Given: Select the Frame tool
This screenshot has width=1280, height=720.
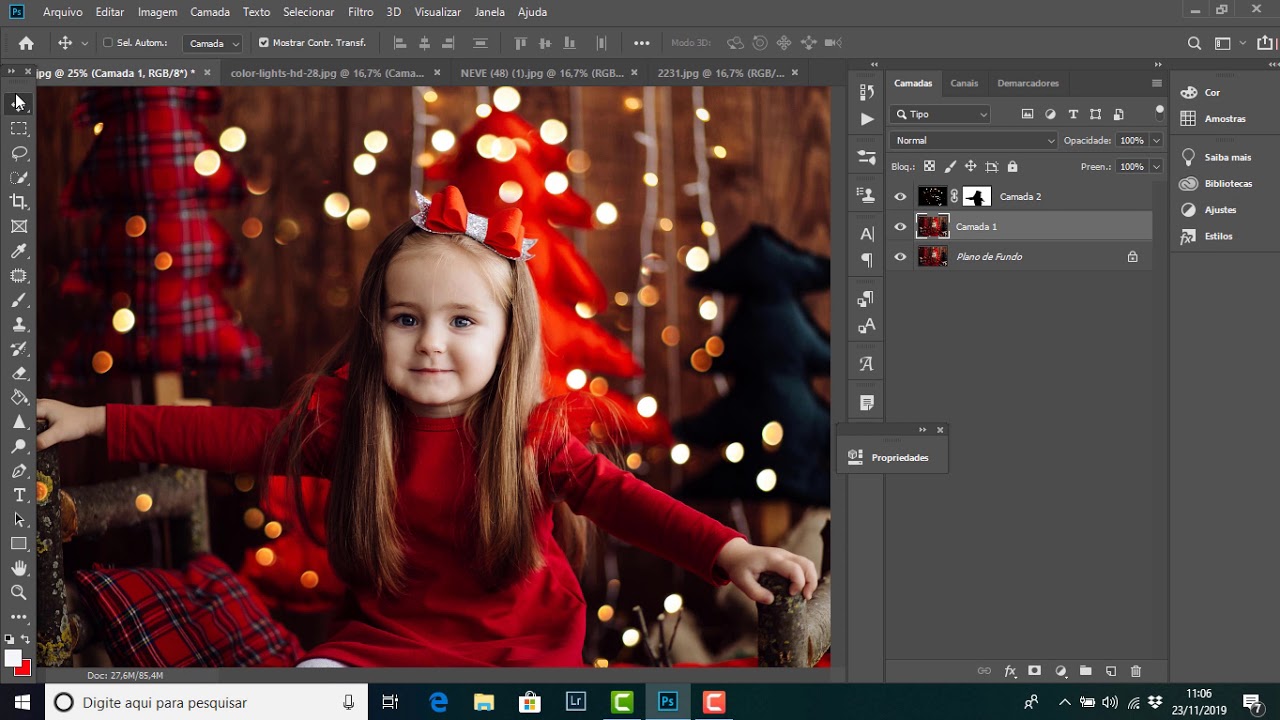Looking at the screenshot, I should [x=19, y=226].
